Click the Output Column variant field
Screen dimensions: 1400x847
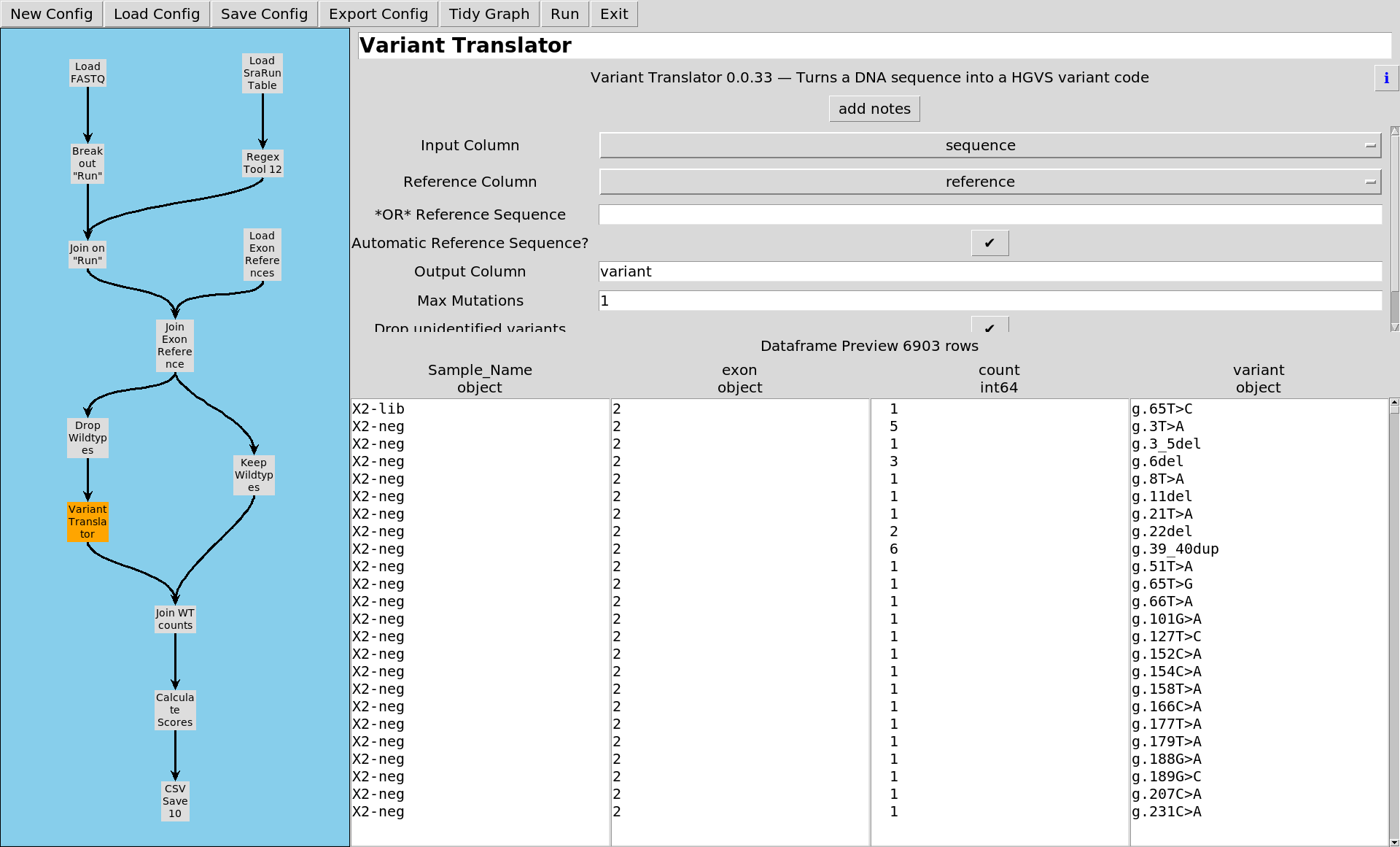point(989,271)
